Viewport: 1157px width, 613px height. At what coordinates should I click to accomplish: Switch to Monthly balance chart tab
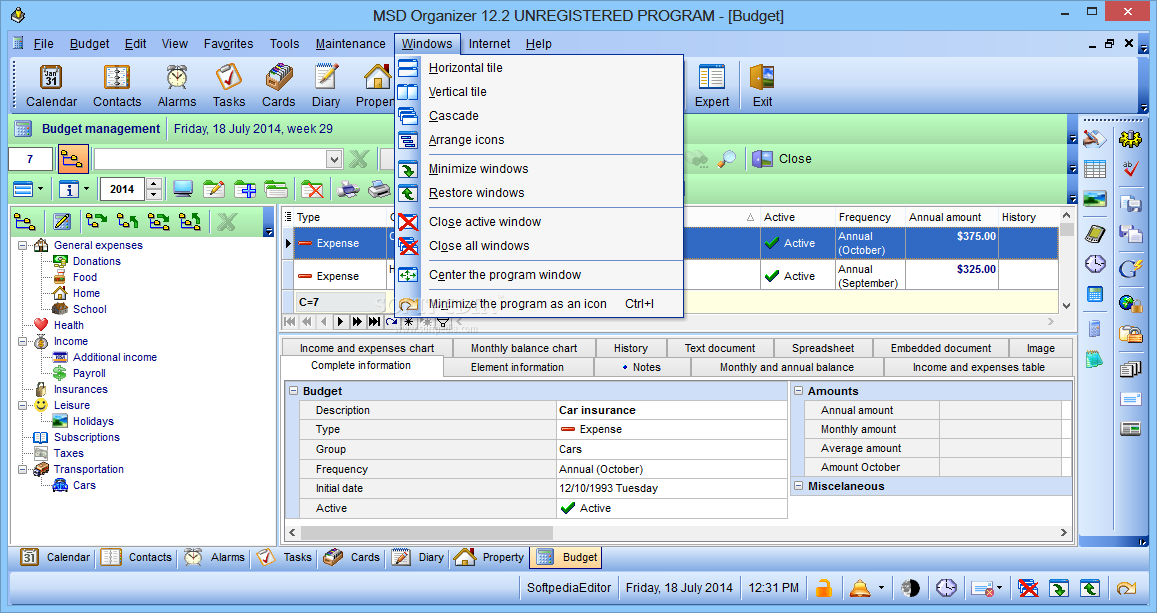(524, 348)
